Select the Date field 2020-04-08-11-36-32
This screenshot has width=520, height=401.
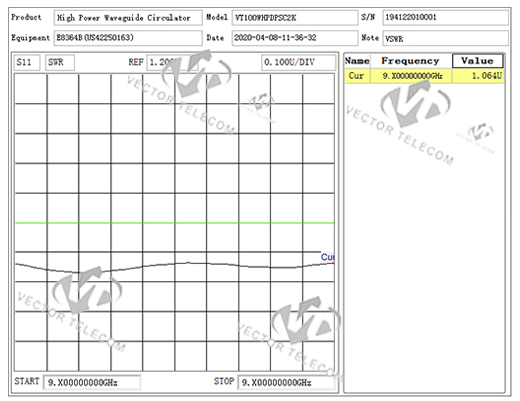[x=295, y=38]
